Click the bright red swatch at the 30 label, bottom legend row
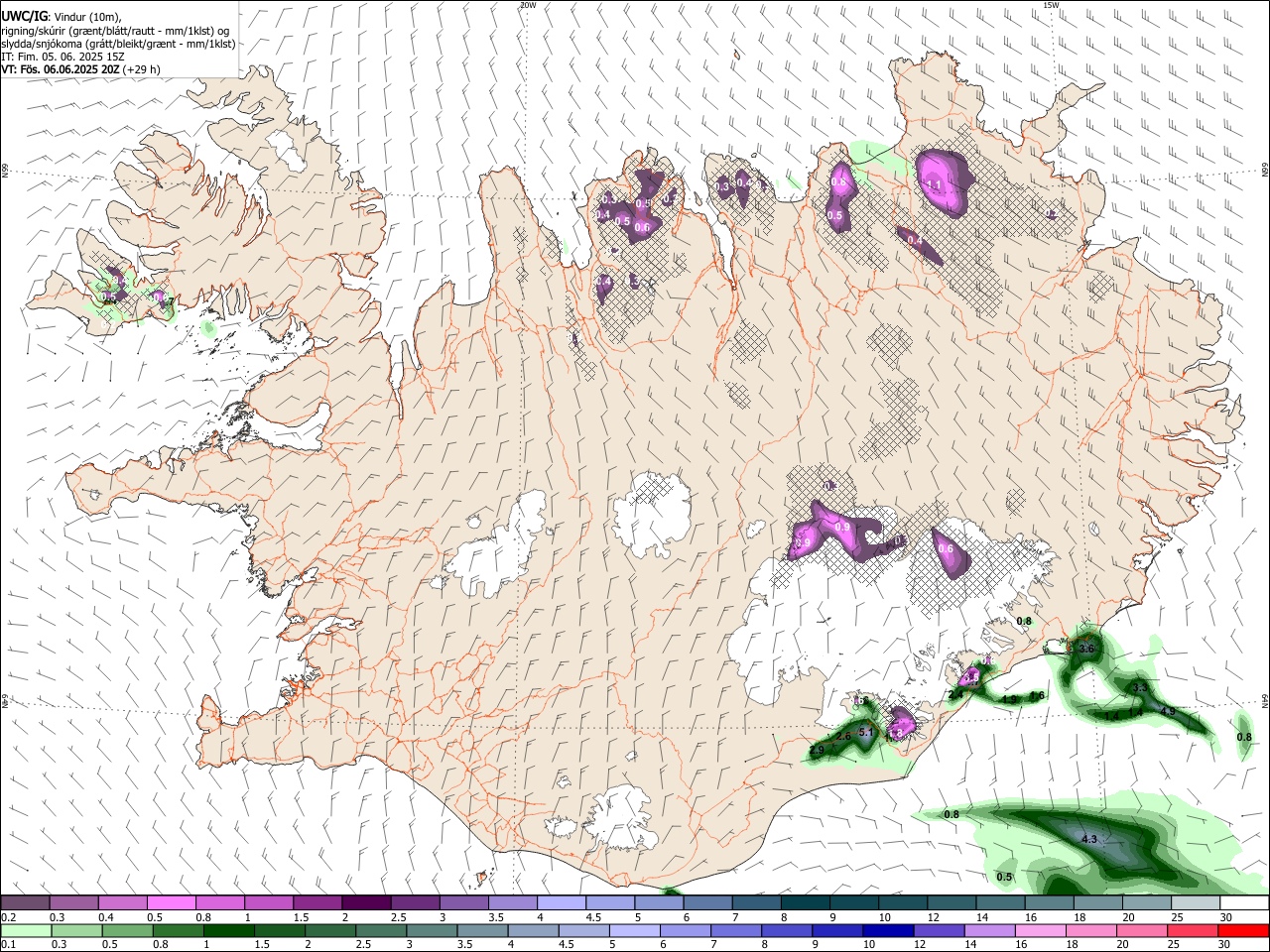1270x952 pixels. (x=1242, y=931)
